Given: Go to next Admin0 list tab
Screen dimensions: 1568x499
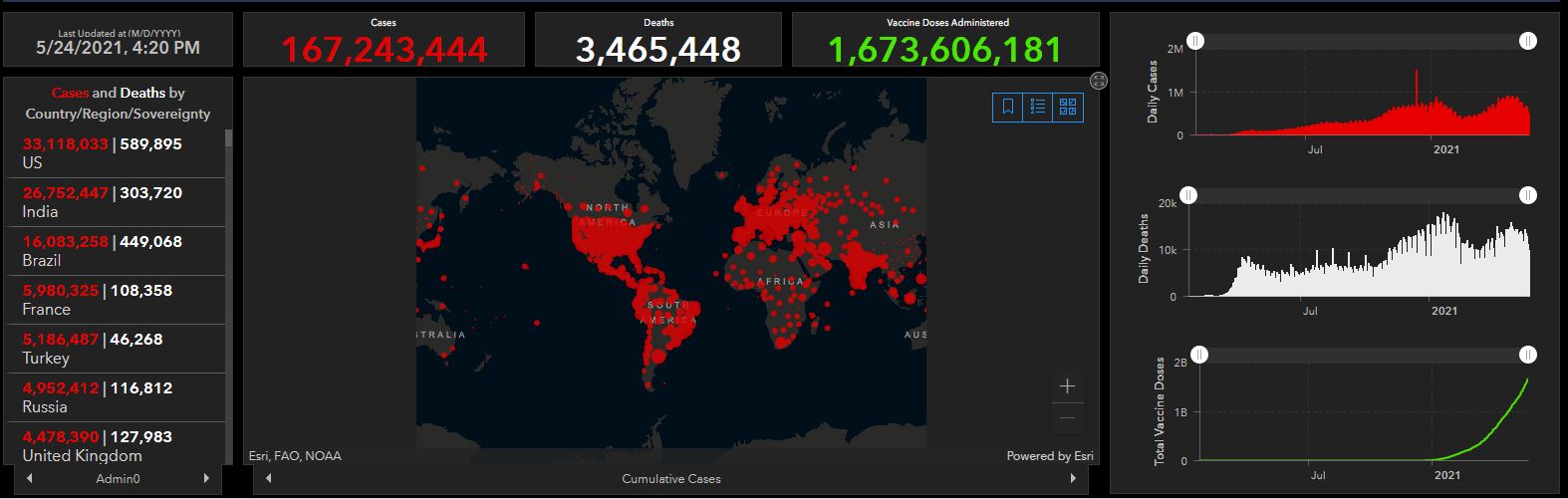Looking at the screenshot, I should coord(206,479).
